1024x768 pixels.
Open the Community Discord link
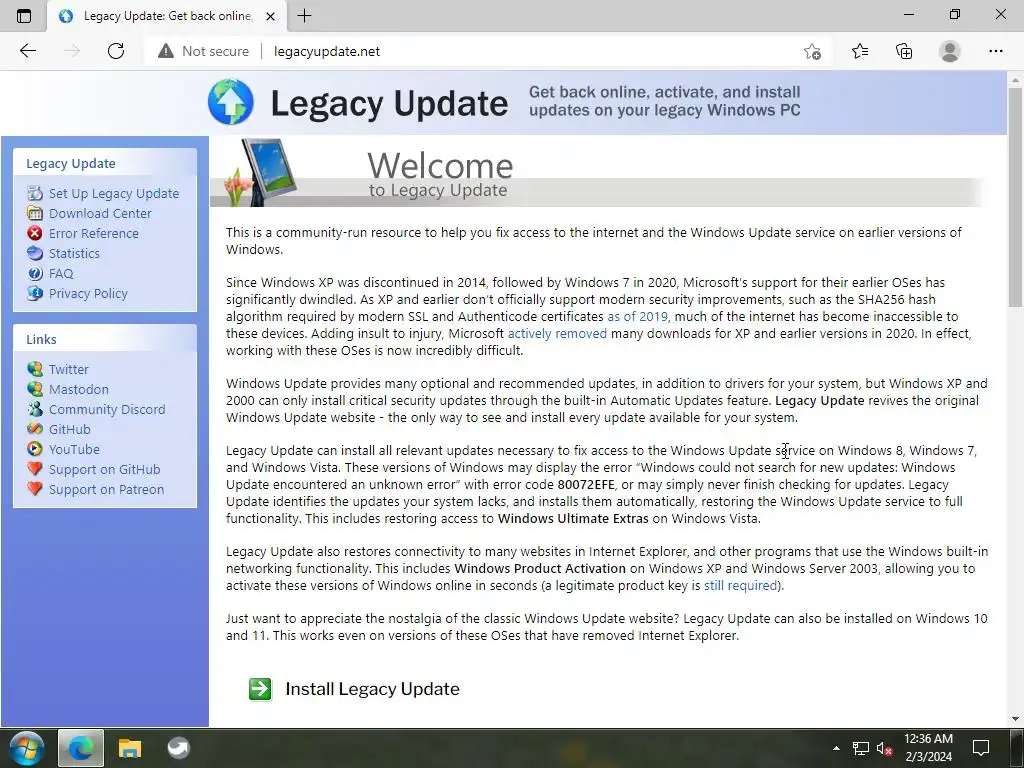tap(107, 409)
